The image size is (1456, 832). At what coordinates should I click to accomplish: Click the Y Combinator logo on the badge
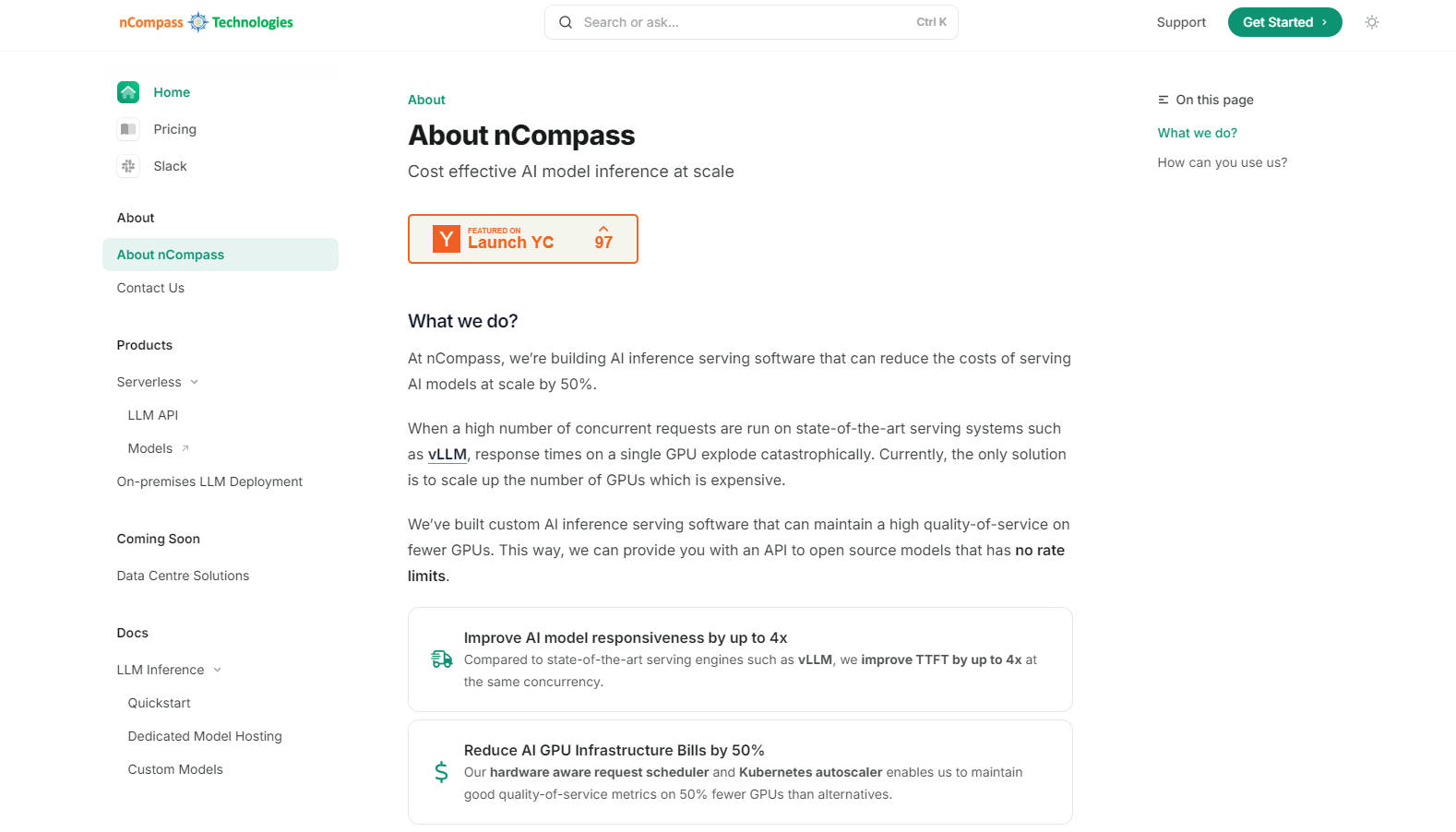pyautogui.click(x=447, y=239)
